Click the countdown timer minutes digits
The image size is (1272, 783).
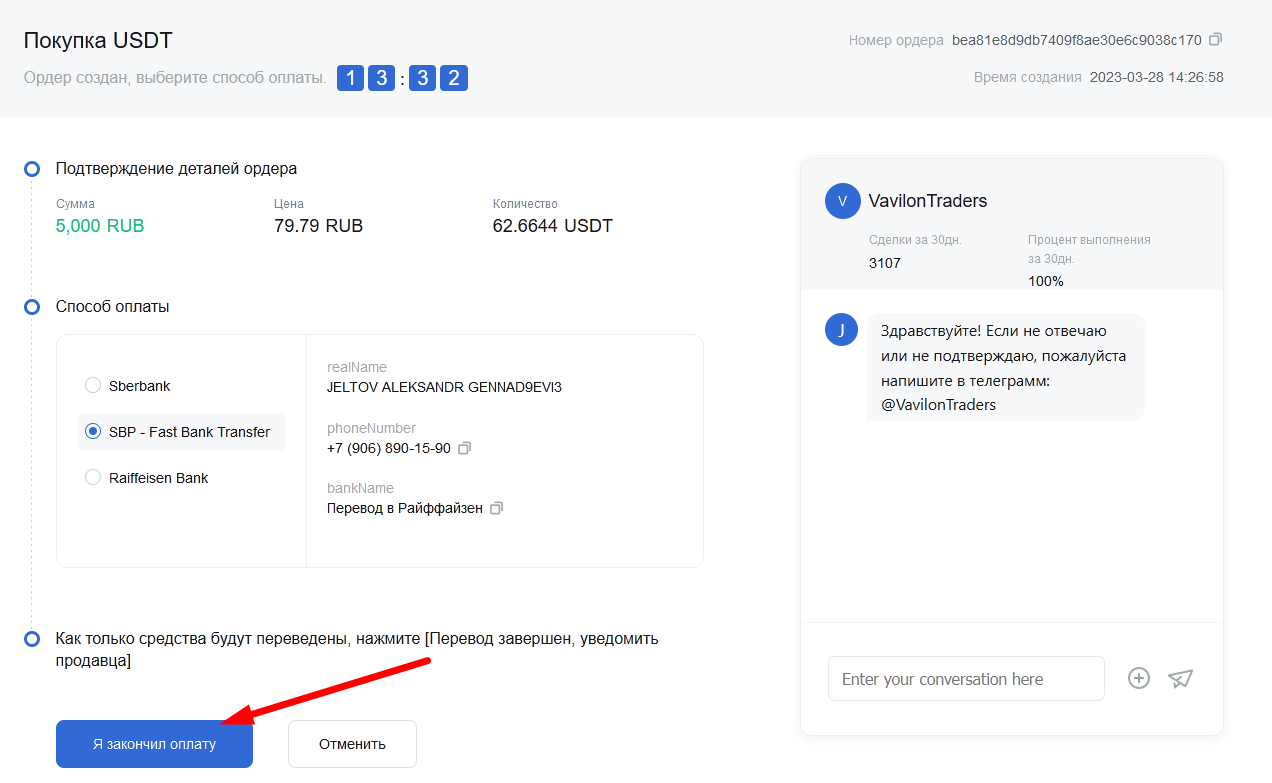pos(366,78)
